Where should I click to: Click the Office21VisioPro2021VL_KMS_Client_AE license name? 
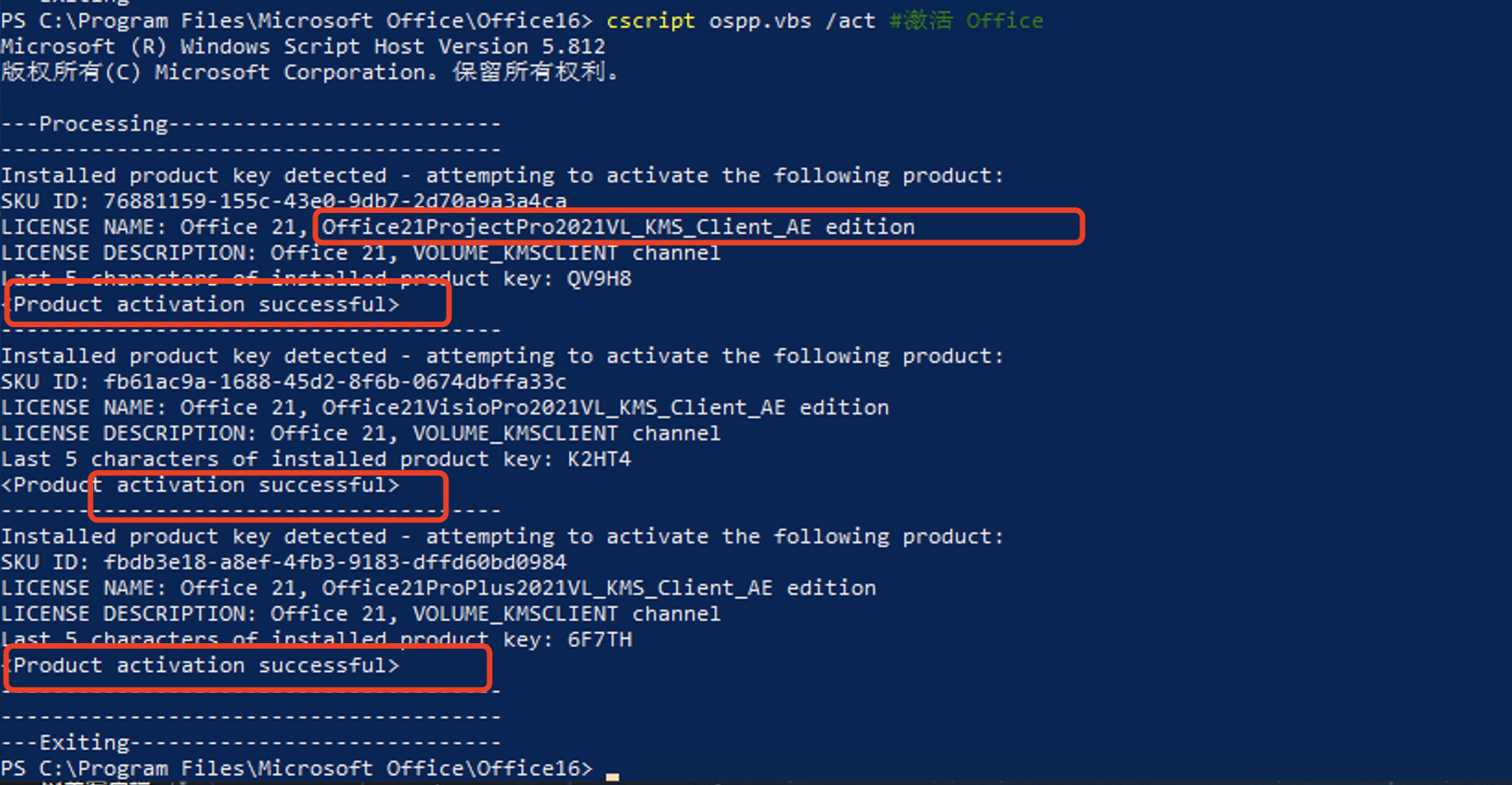pos(553,407)
